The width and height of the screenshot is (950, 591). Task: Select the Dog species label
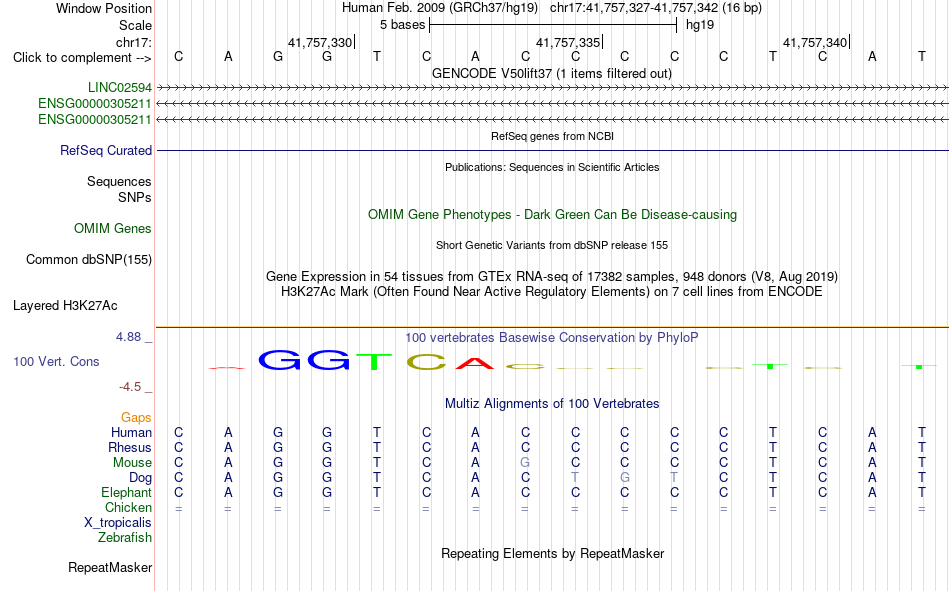[x=141, y=478]
